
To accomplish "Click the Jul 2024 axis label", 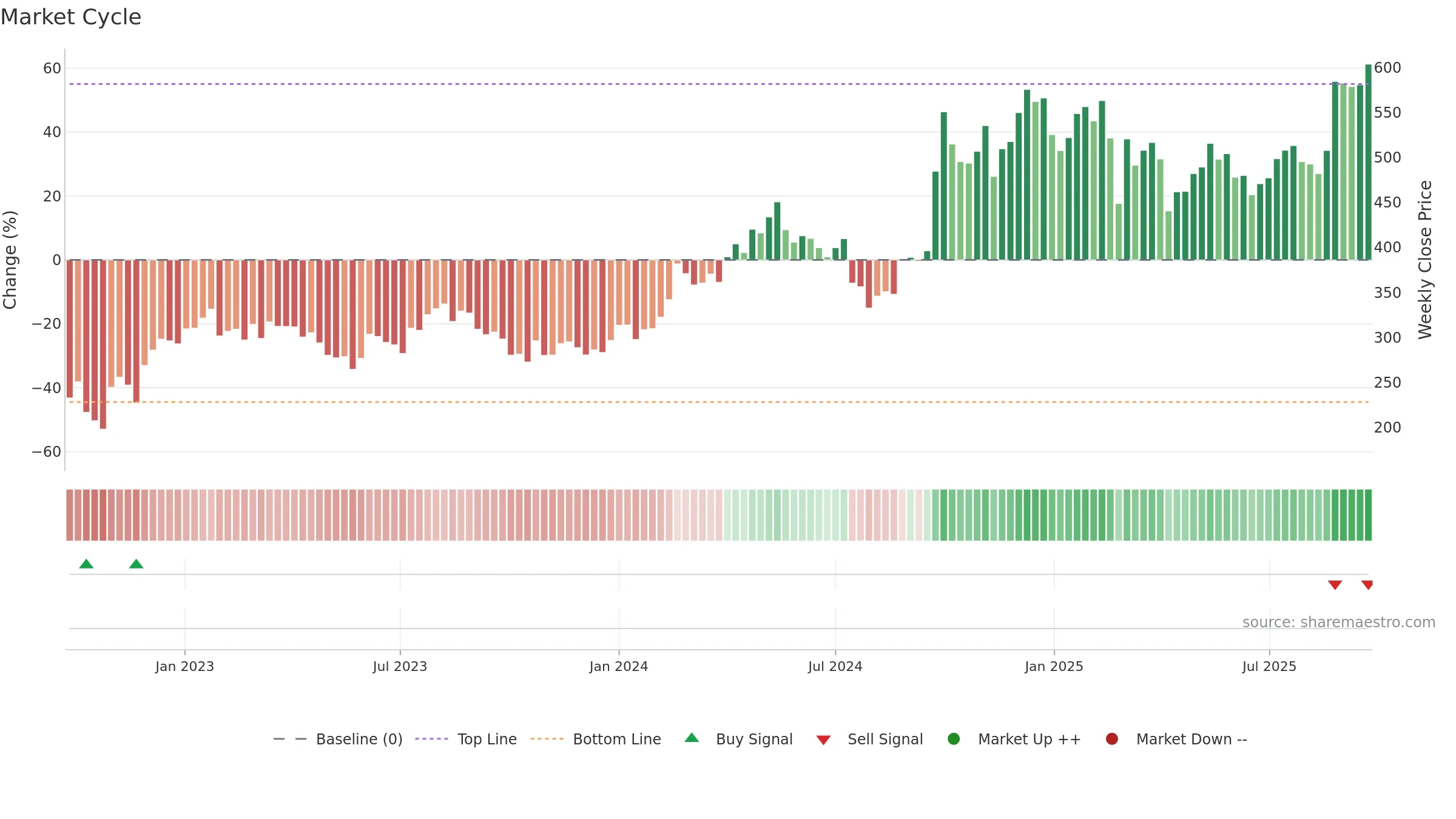I will pyautogui.click(x=835, y=666).
